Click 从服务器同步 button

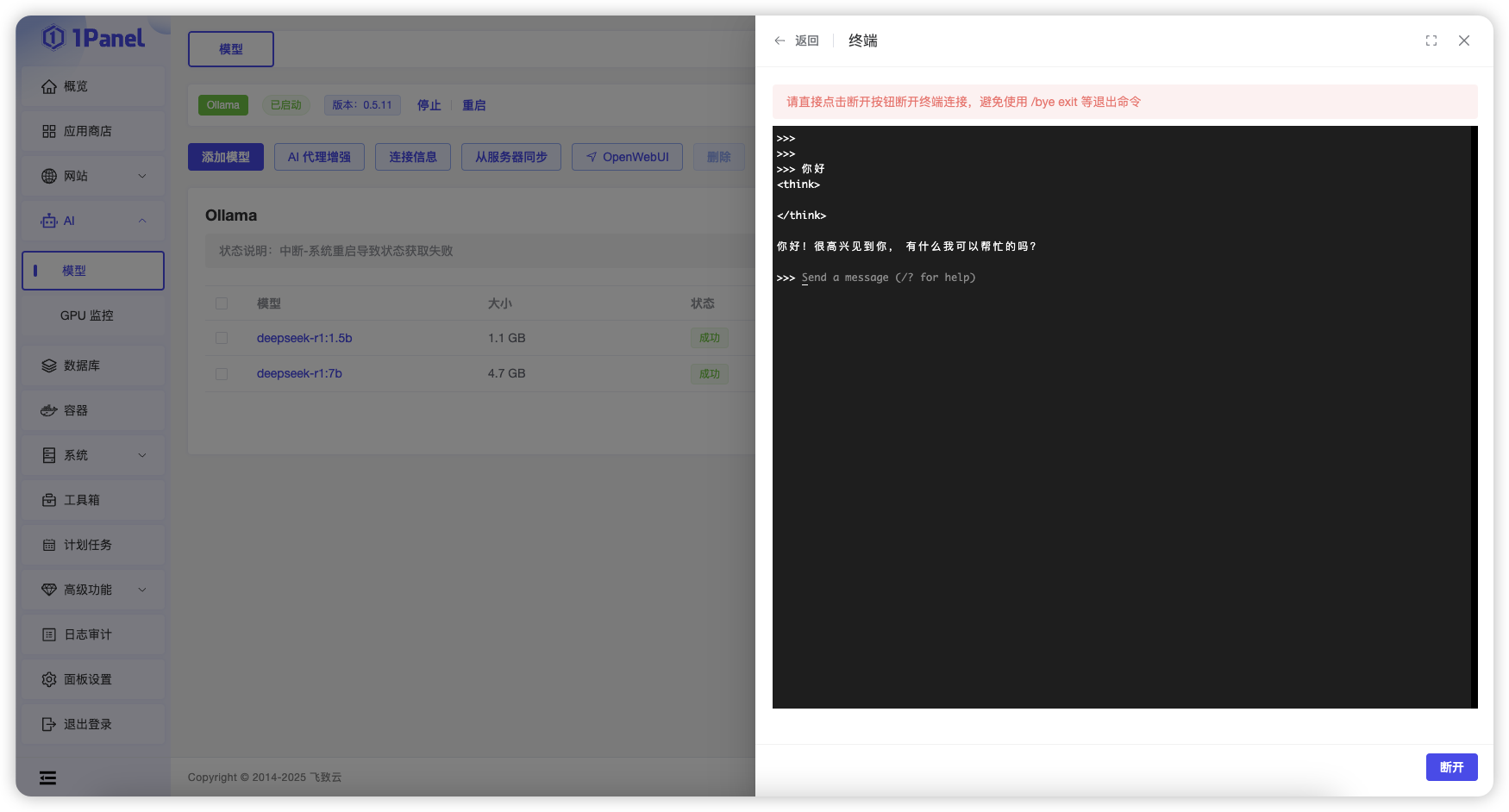click(511, 157)
